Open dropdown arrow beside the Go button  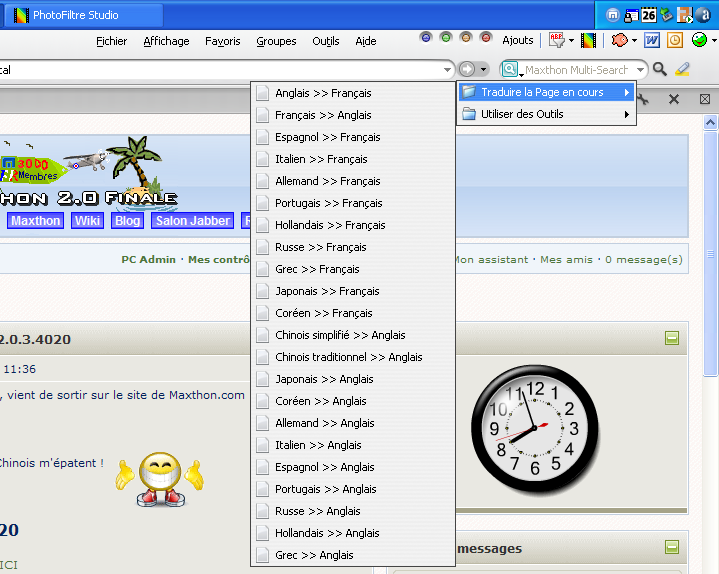pyautogui.click(x=483, y=70)
